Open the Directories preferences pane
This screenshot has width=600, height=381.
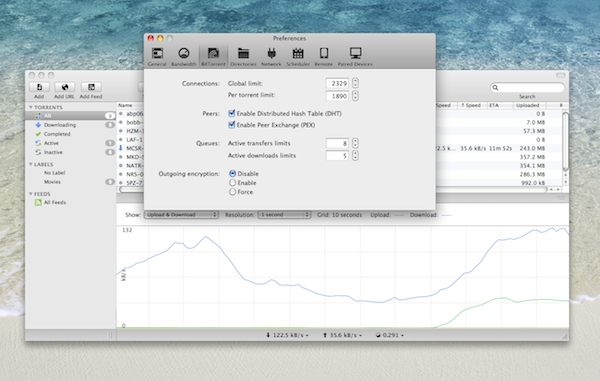[243, 56]
